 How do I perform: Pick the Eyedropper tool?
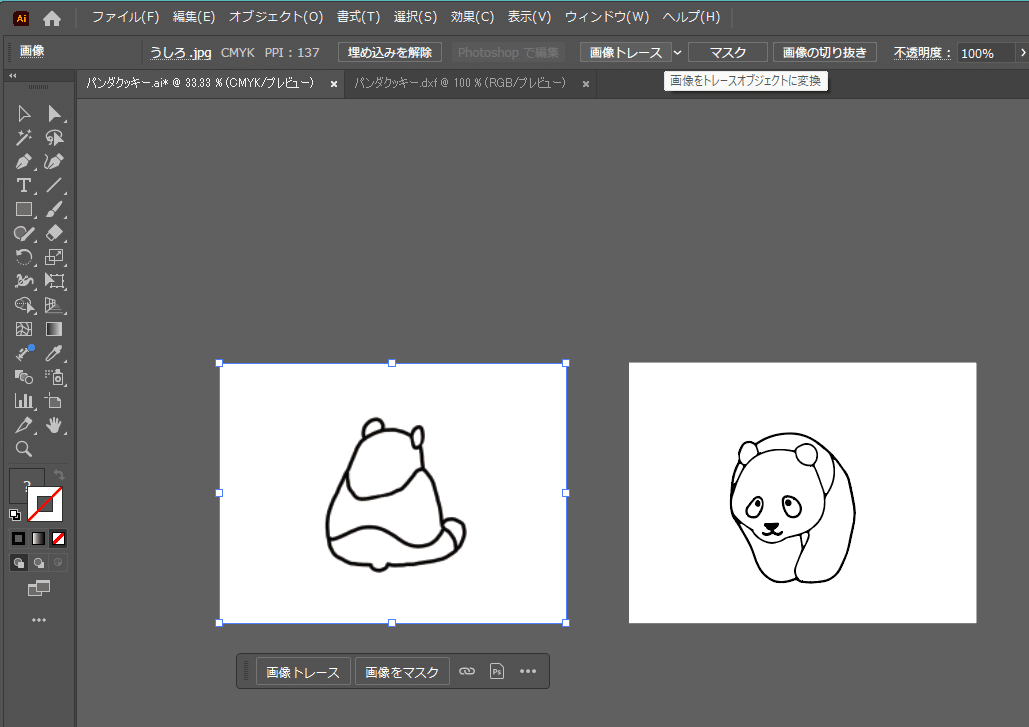(54, 353)
